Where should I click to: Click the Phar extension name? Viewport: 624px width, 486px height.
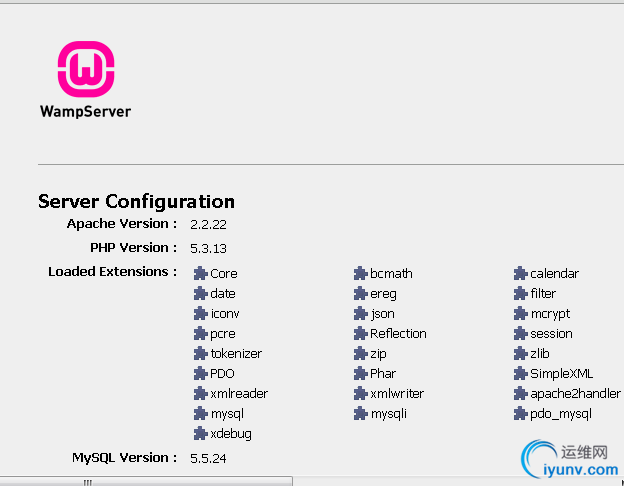pos(383,373)
